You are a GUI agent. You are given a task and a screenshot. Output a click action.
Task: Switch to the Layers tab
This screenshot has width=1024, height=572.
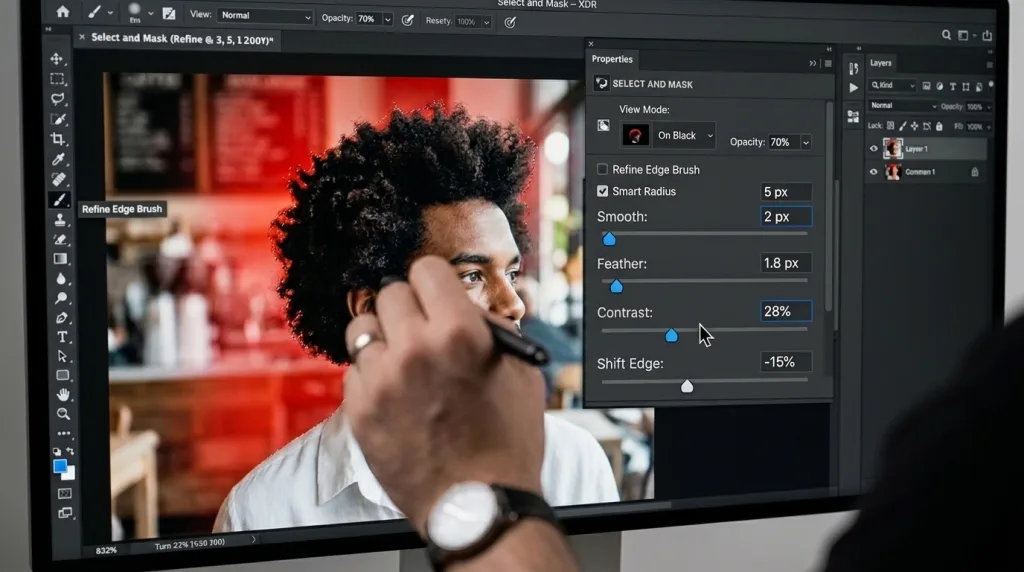[x=880, y=63]
